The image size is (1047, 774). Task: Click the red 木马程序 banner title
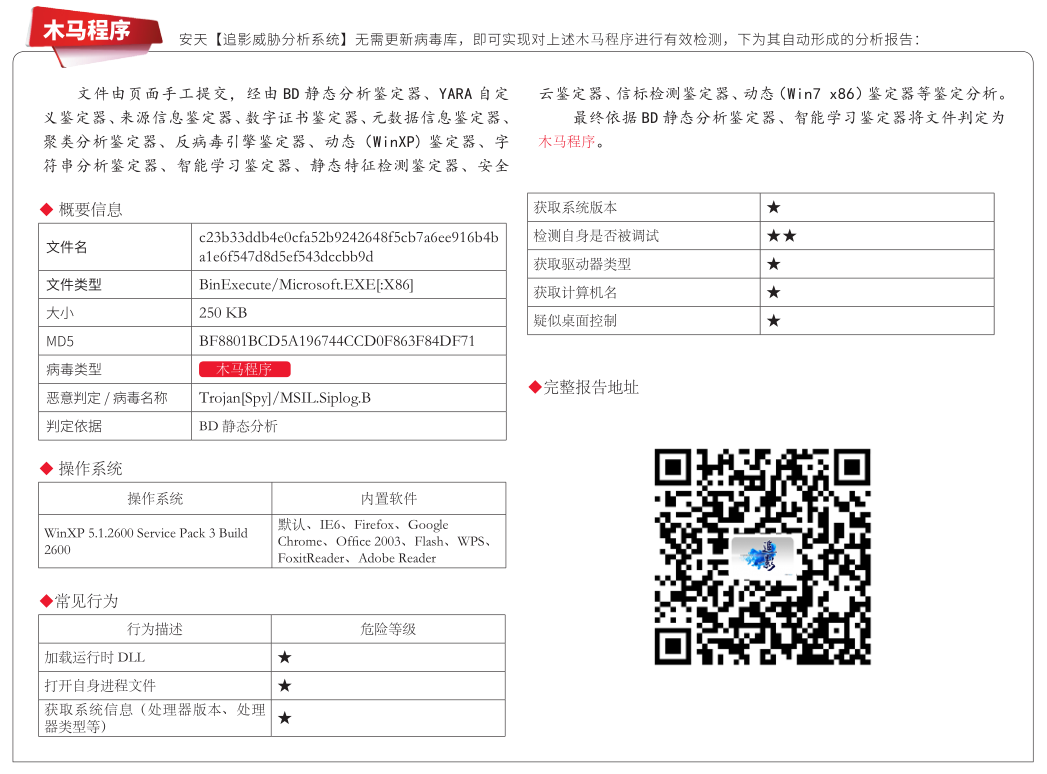(x=87, y=30)
